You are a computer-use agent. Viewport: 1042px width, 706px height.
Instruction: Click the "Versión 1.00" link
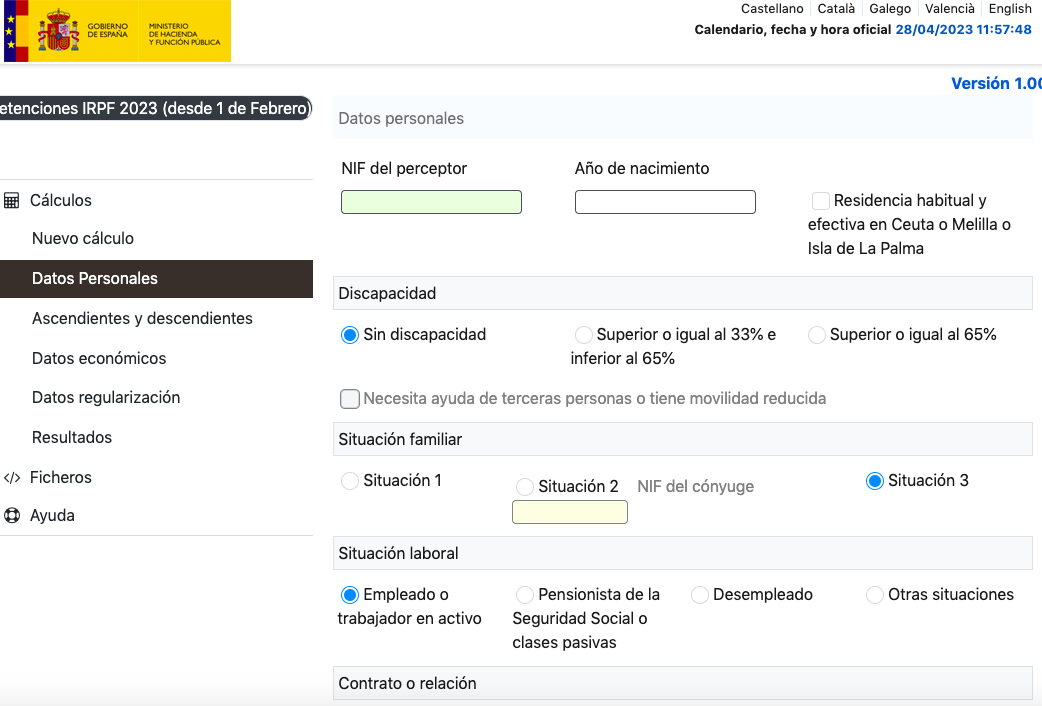pyautogui.click(x=996, y=83)
